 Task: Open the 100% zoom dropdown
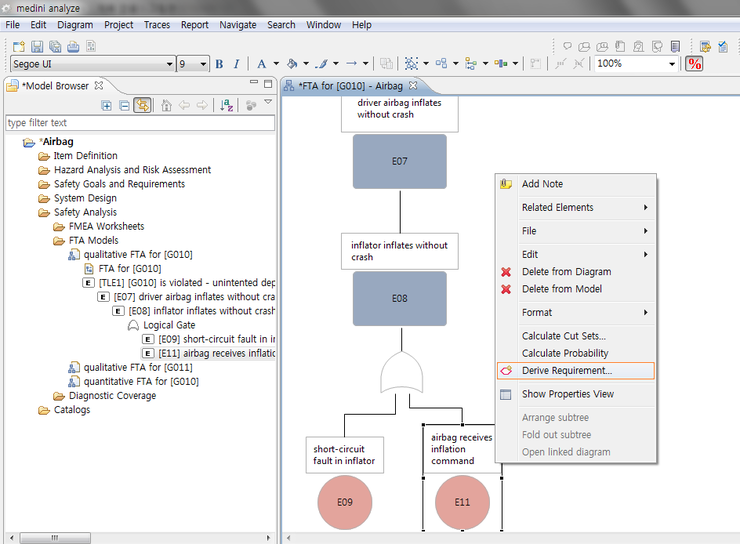[x=672, y=64]
